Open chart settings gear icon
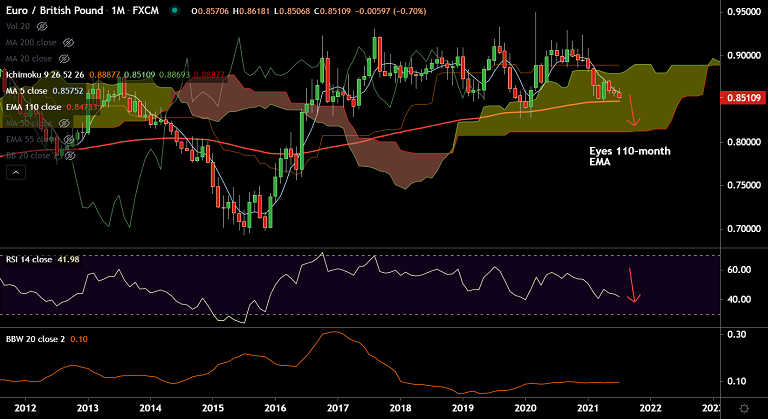Image resolution: width=768 pixels, height=419 pixels. (x=744, y=408)
